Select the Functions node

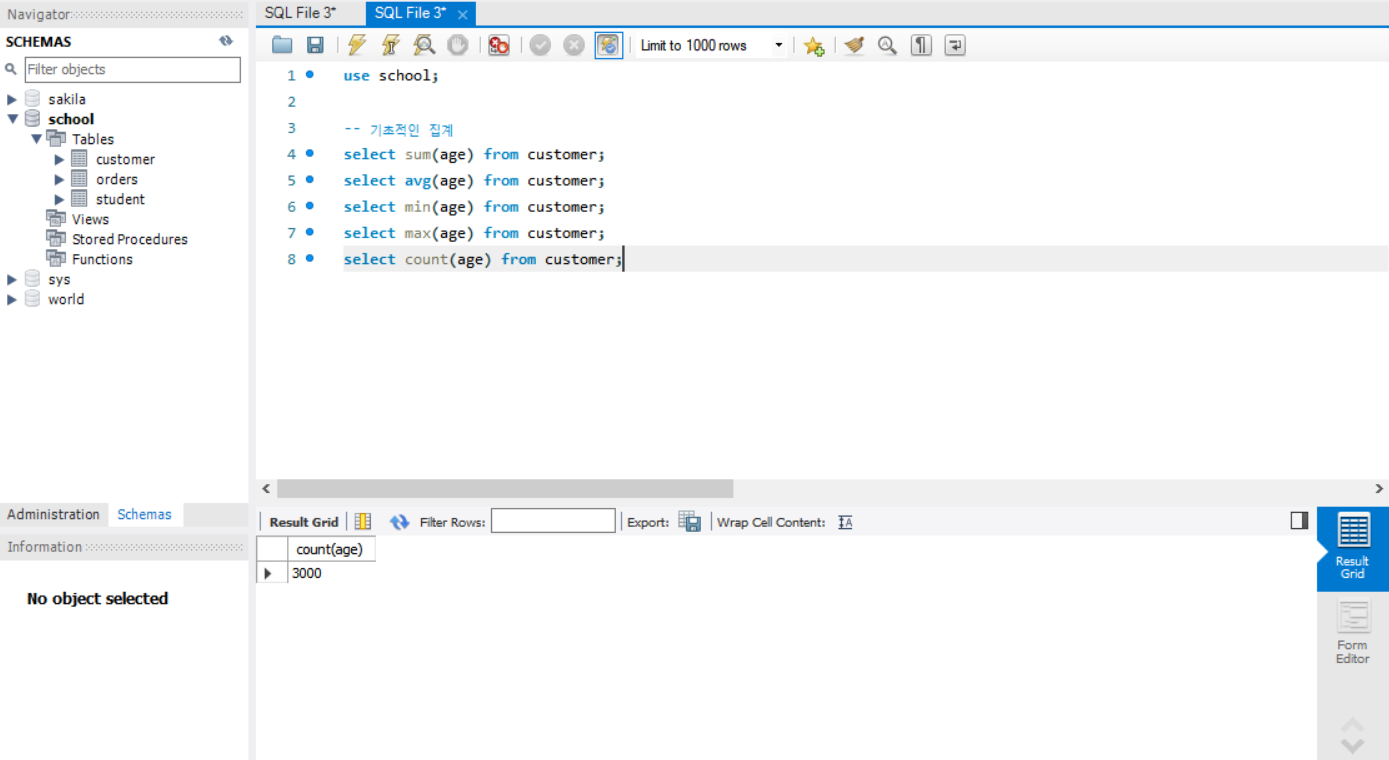coord(102,259)
